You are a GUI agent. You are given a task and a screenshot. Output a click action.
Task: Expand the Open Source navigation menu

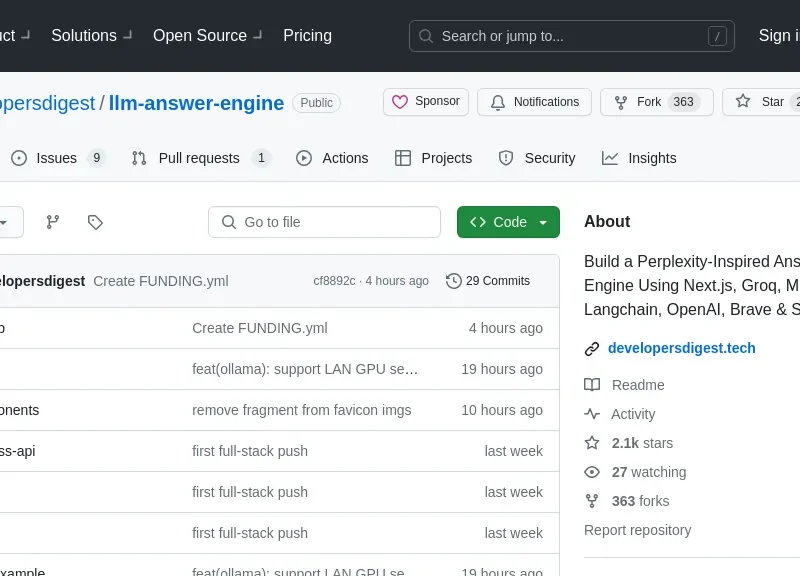[x=207, y=36]
